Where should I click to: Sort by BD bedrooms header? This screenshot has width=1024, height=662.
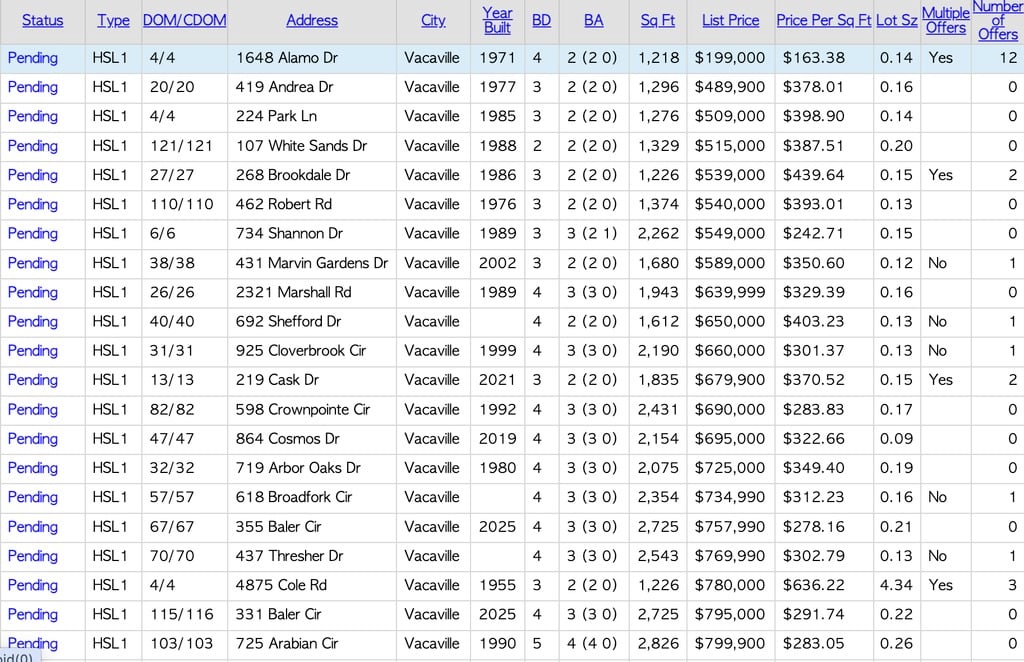pyautogui.click(x=541, y=20)
